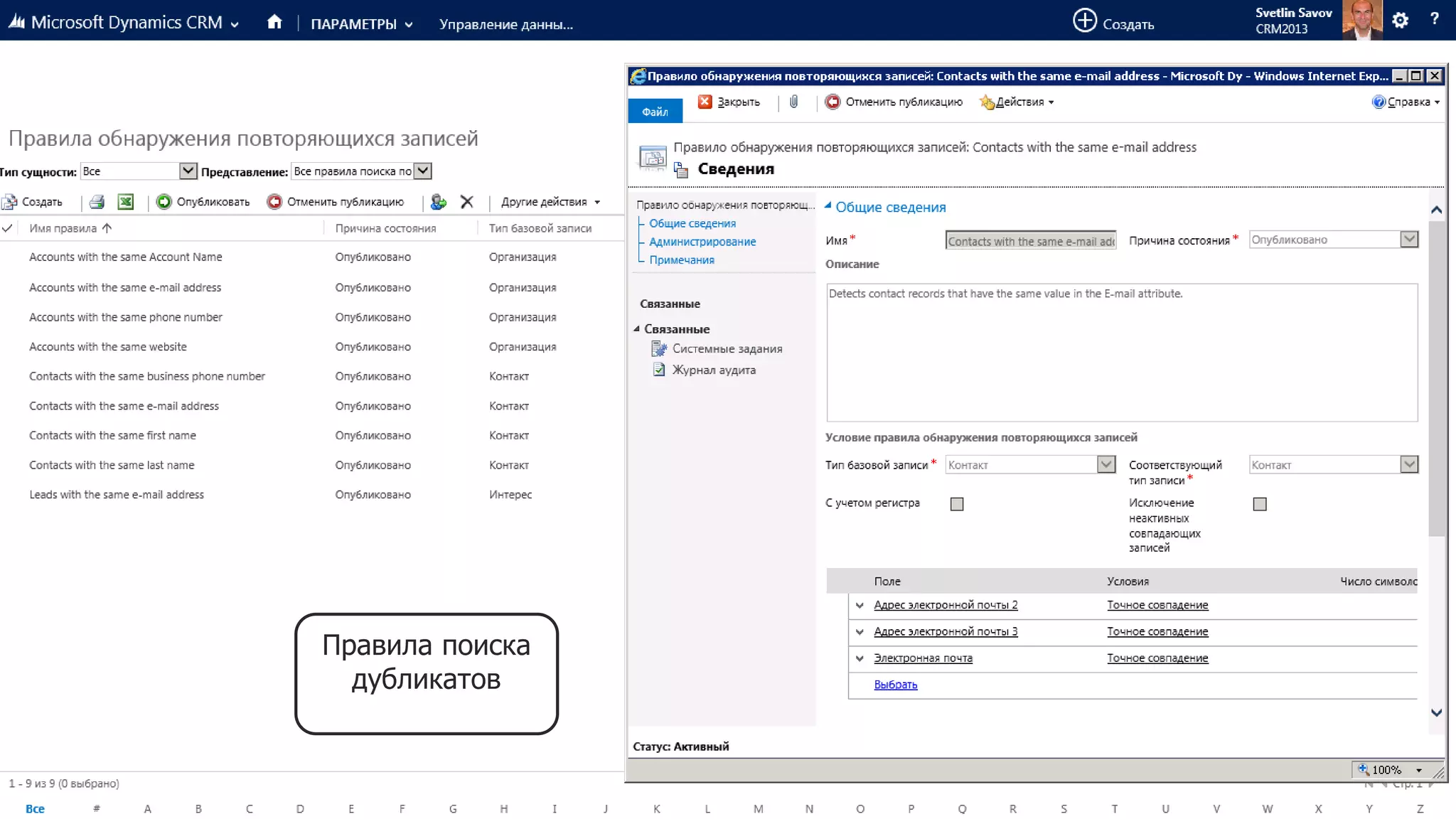Screen dimensions: 1456x819
Task: Collapse the Related section triangle
Action: coord(636,328)
